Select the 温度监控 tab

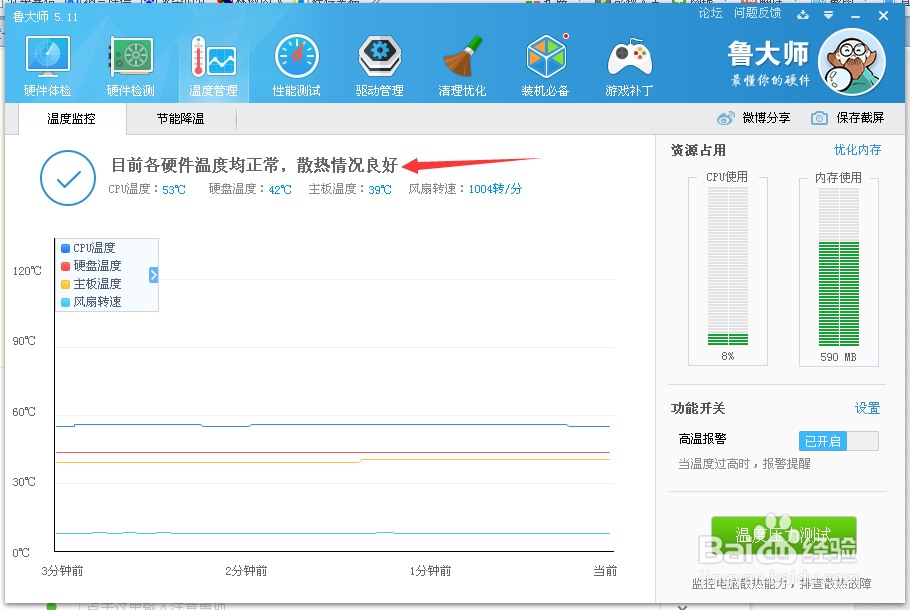tap(71, 118)
